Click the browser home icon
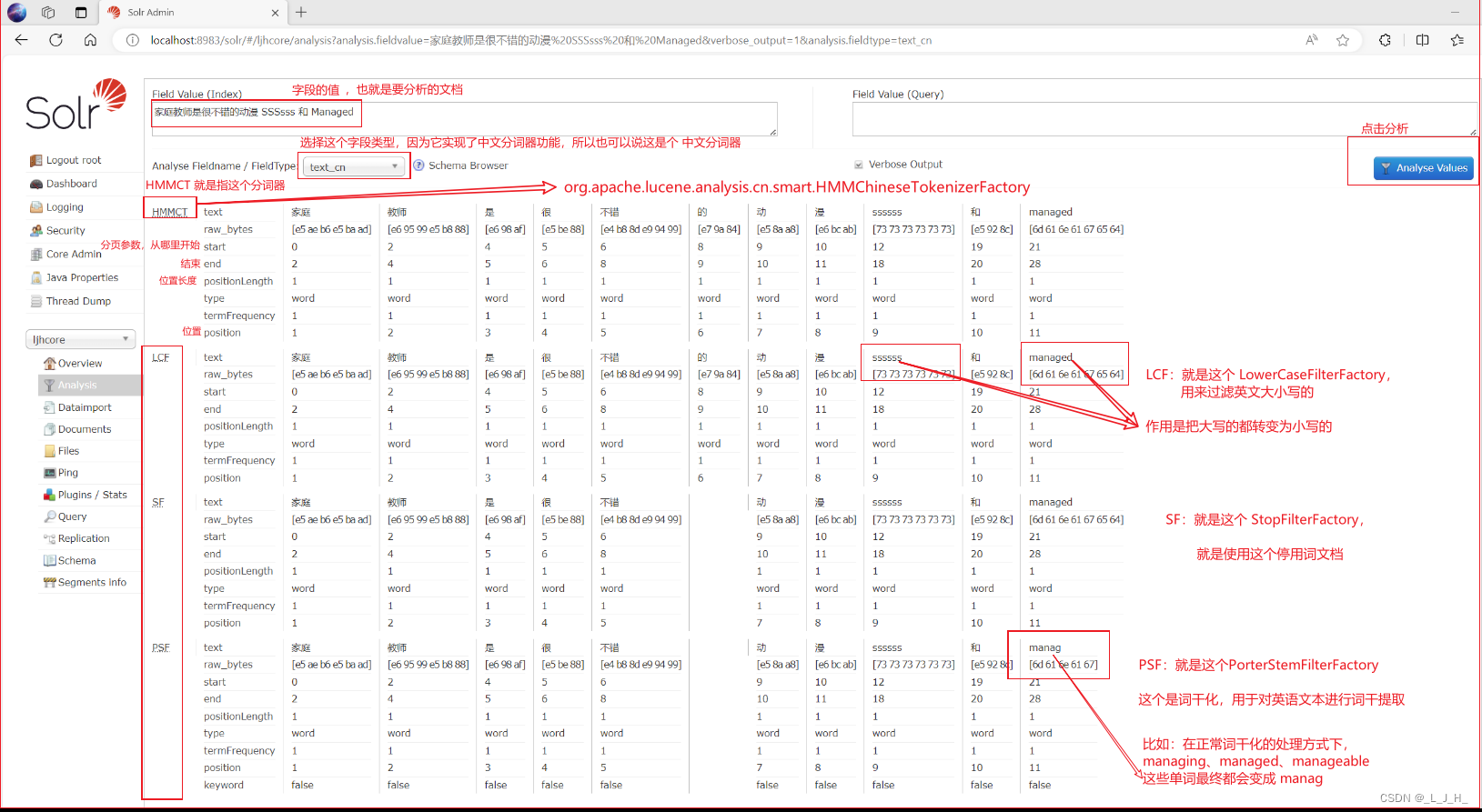 (x=90, y=40)
